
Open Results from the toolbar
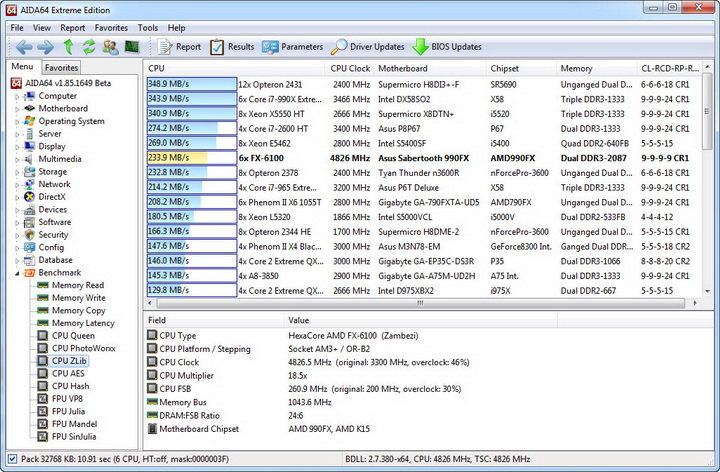232,47
